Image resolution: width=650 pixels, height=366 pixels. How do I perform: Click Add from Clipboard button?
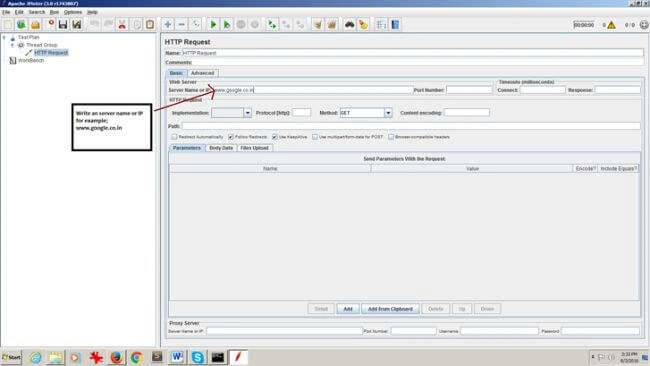point(390,309)
